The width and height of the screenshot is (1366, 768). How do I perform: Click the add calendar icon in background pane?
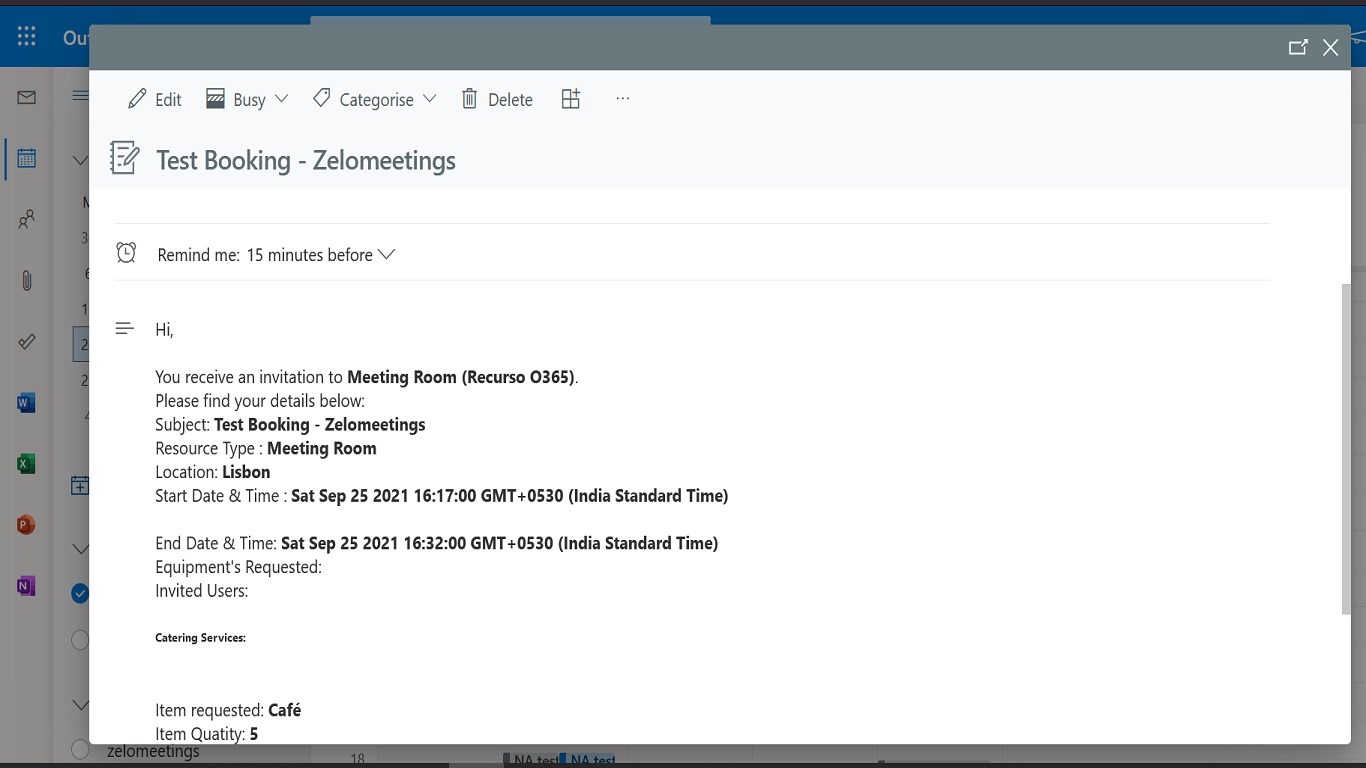coord(80,486)
